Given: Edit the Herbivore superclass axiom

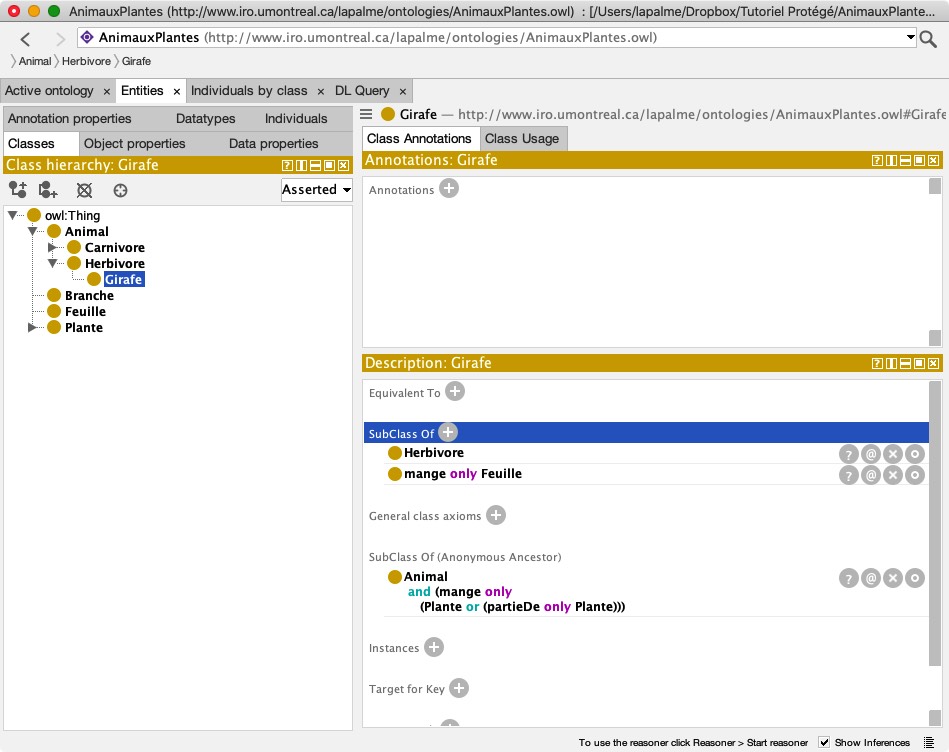Looking at the screenshot, I should tap(914, 454).
